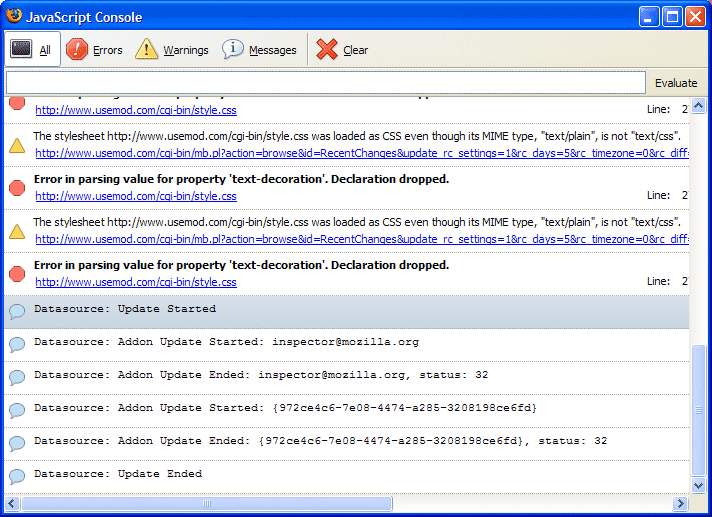Show only Warnings in console
This screenshot has height=517, width=712.
pos(172,49)
